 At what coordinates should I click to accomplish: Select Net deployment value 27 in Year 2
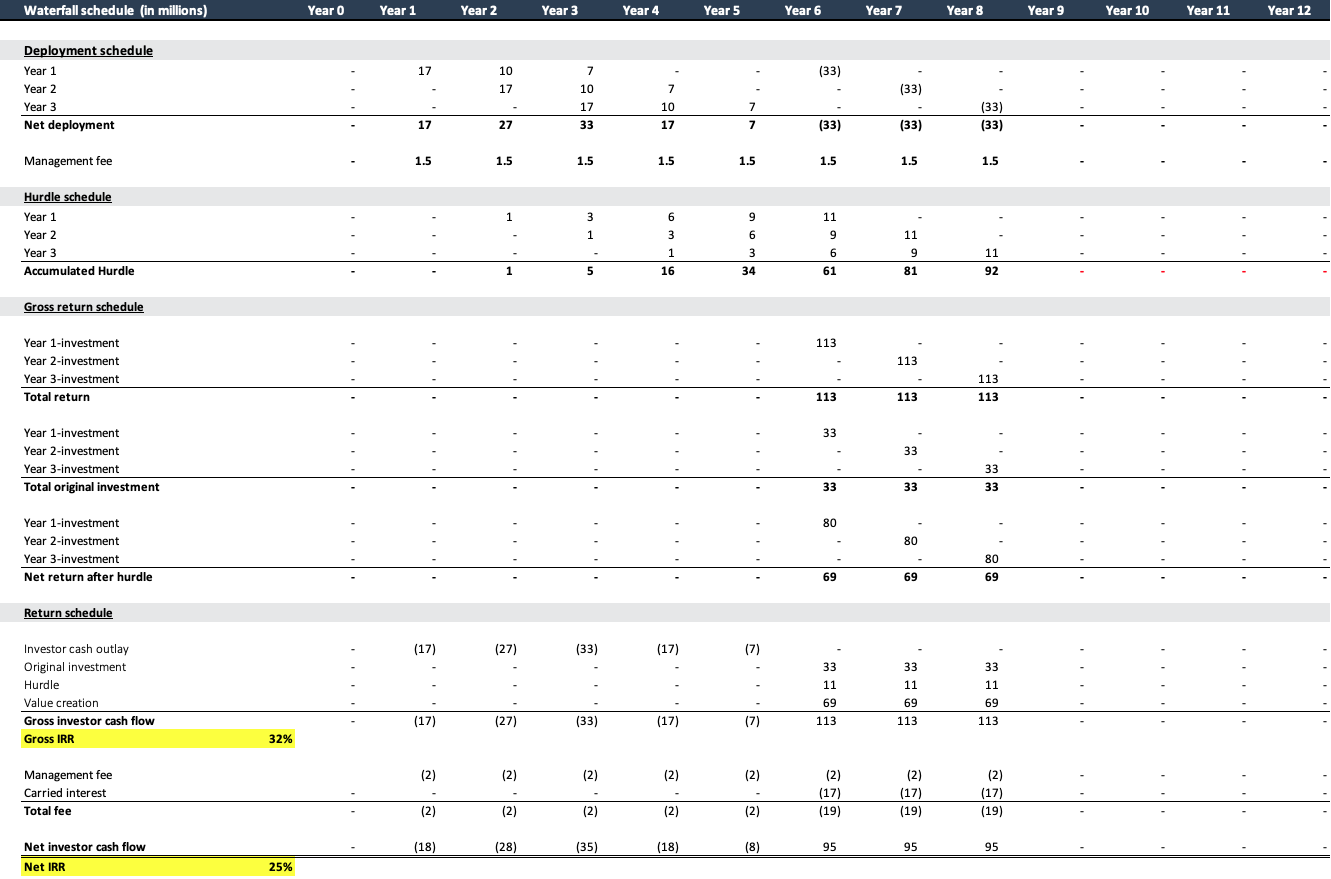504,125
